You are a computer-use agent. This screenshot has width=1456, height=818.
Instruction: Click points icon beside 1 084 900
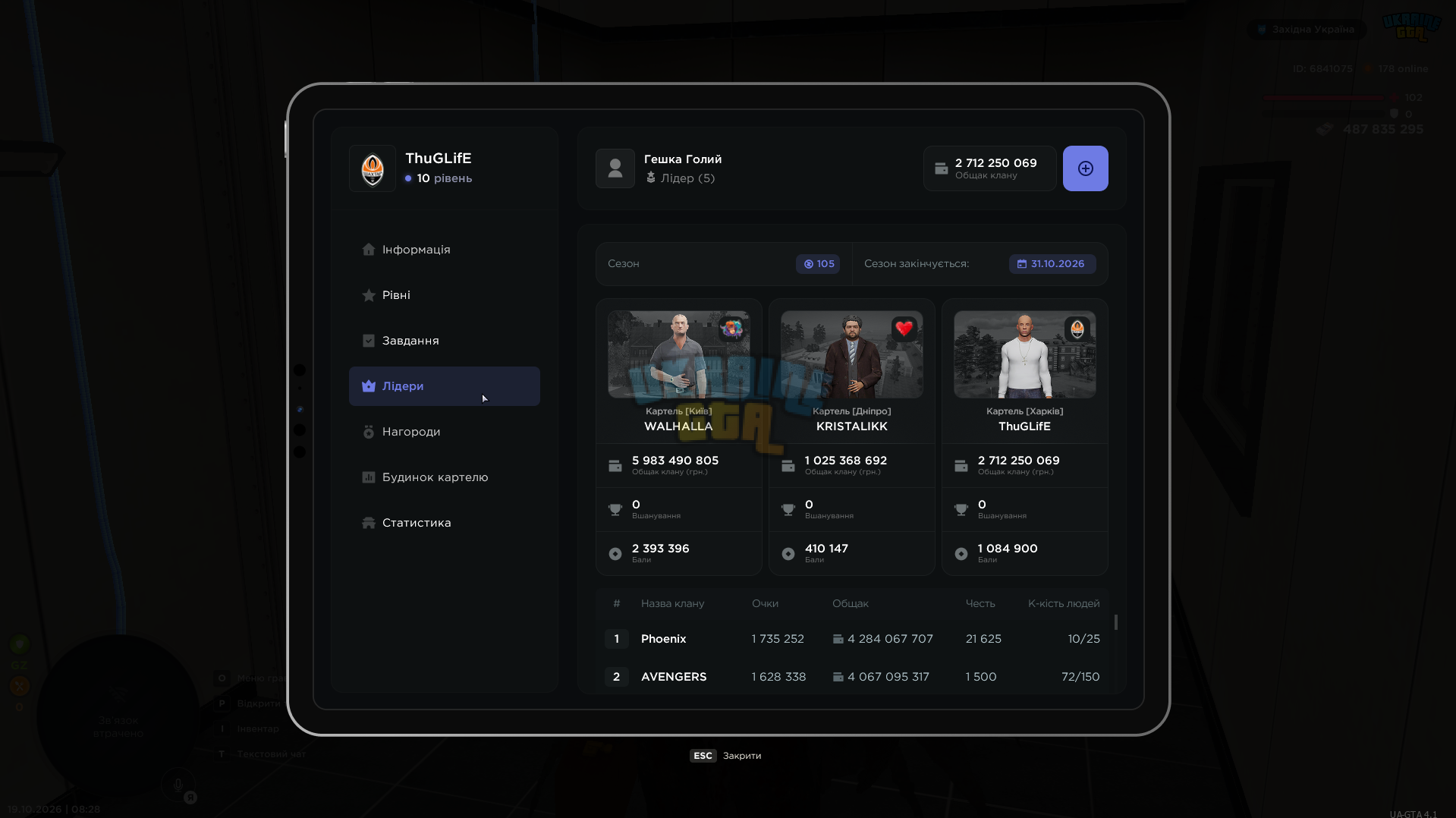pyautogui.click(x=961, y=554)
